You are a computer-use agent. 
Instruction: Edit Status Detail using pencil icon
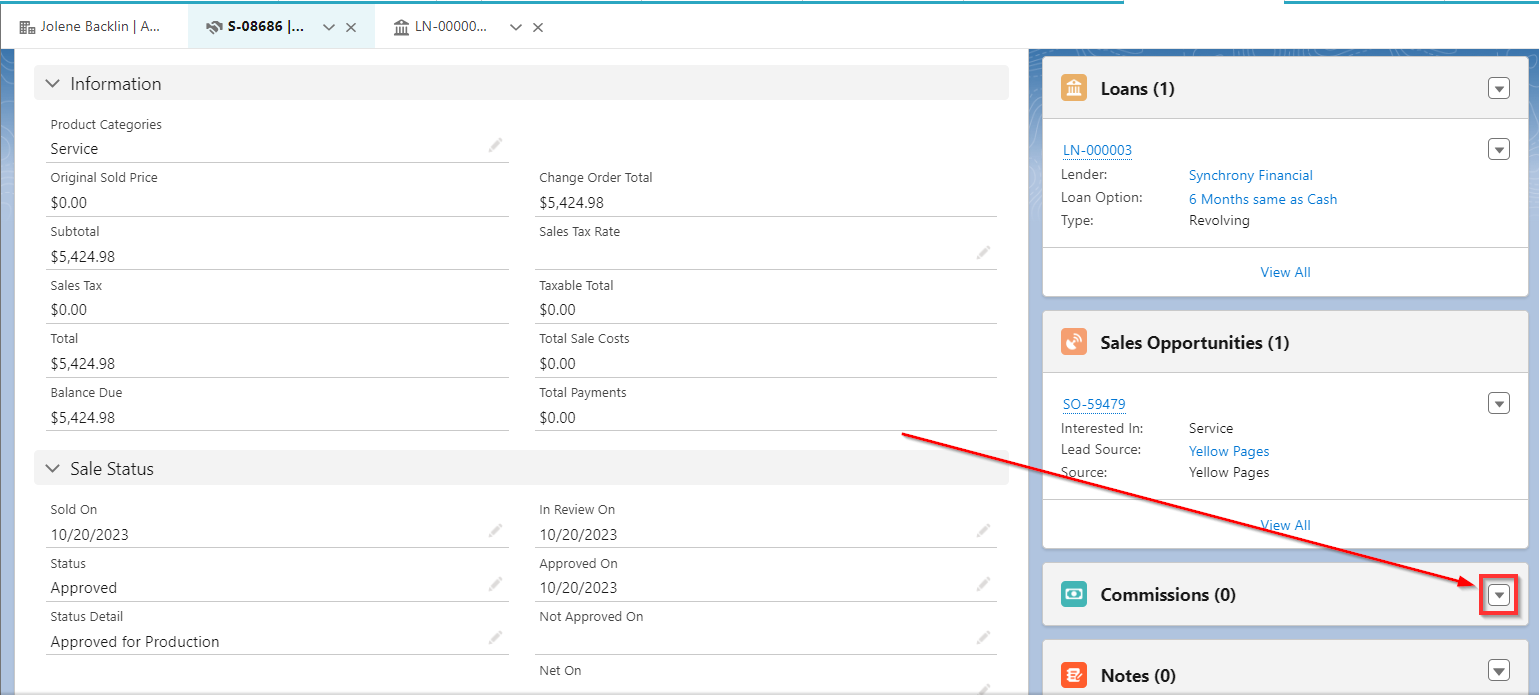click(495, 638)
